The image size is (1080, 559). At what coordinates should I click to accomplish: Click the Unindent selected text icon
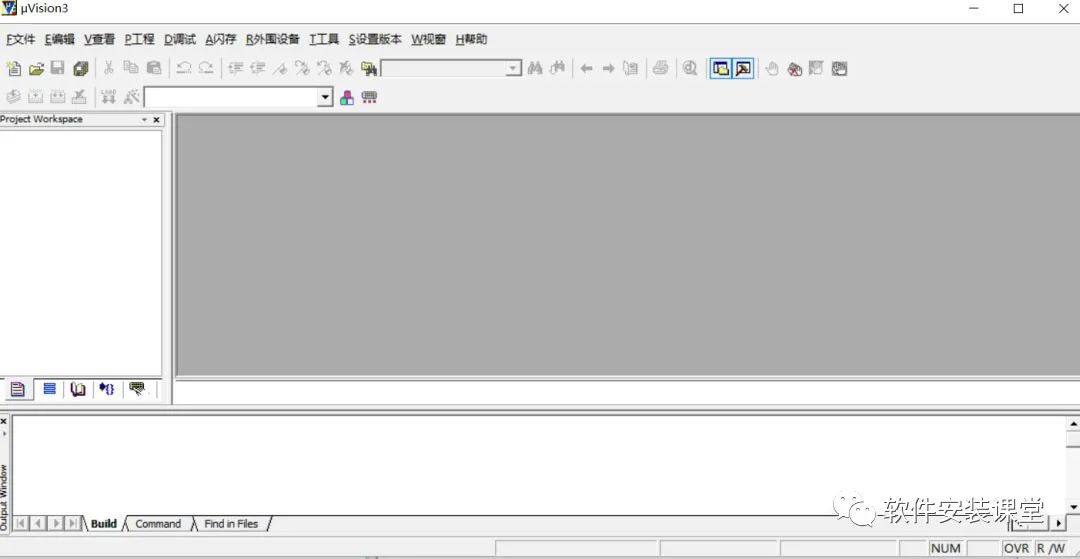[258, 68]
